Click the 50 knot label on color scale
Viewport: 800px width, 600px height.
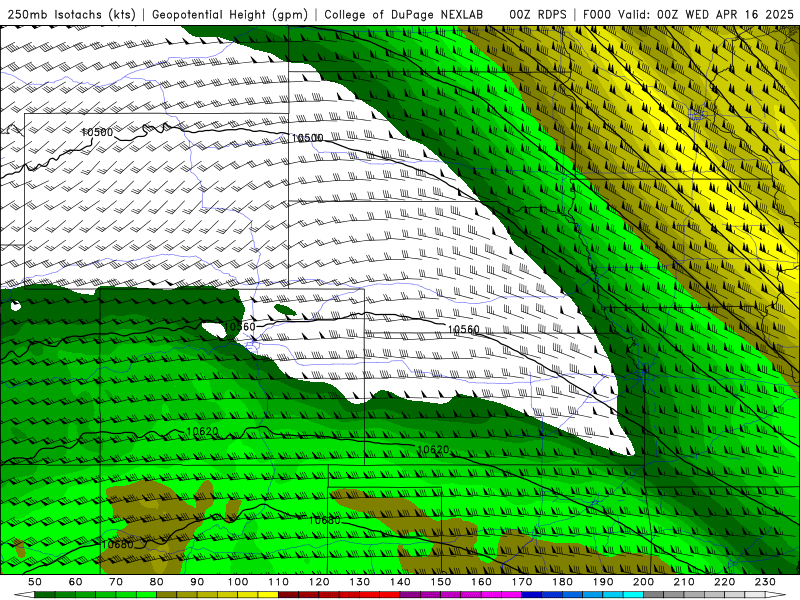pyautogui.click(x=35, y=582)
